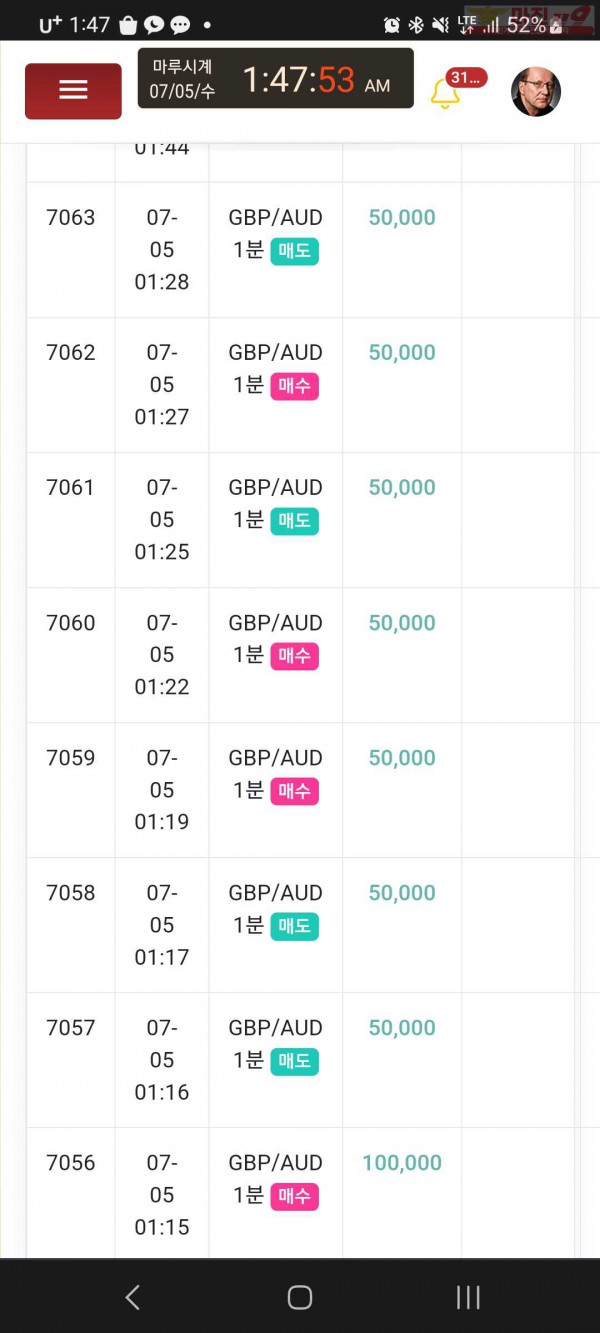
Task: Tap the red notification count badge
Action: [x=465, y=77]
